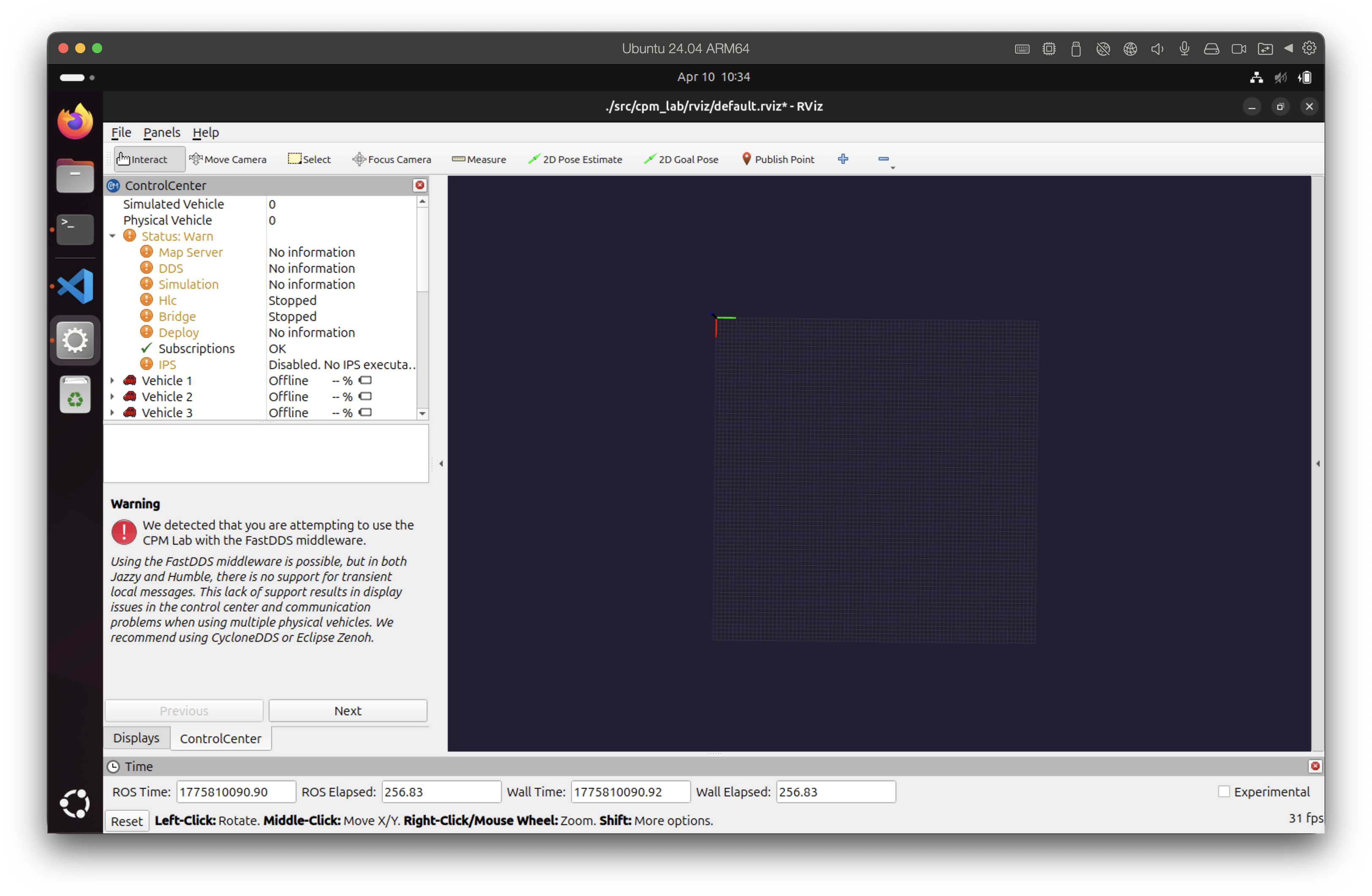The height and width of the screenshot is (896, 1372).
Task: Click the Simulation warning icon
Action: 147,283
